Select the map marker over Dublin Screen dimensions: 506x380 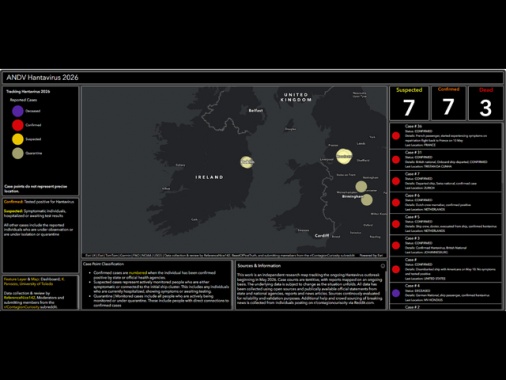(x=247, y=162)
